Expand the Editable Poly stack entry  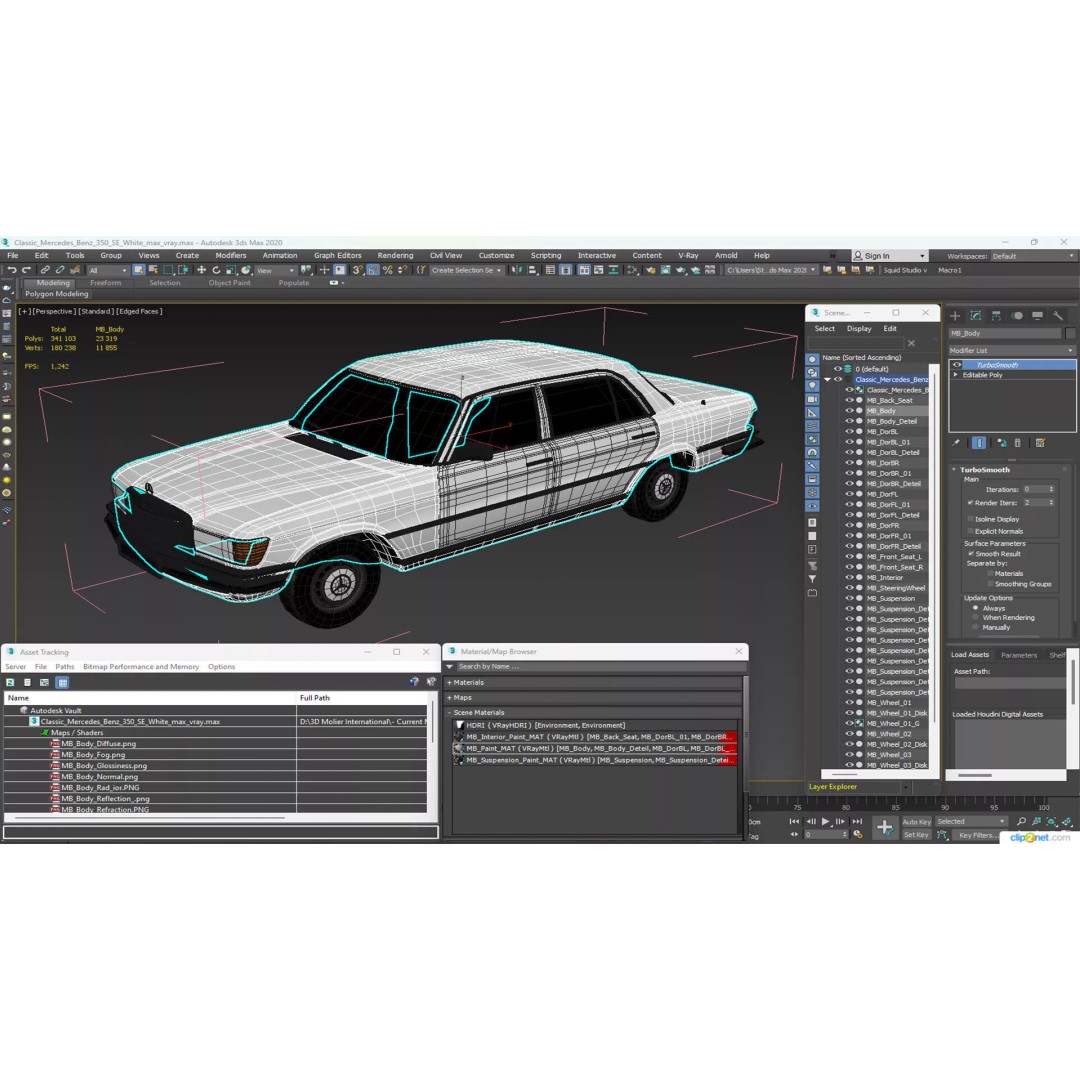click(x=955, y=375)
